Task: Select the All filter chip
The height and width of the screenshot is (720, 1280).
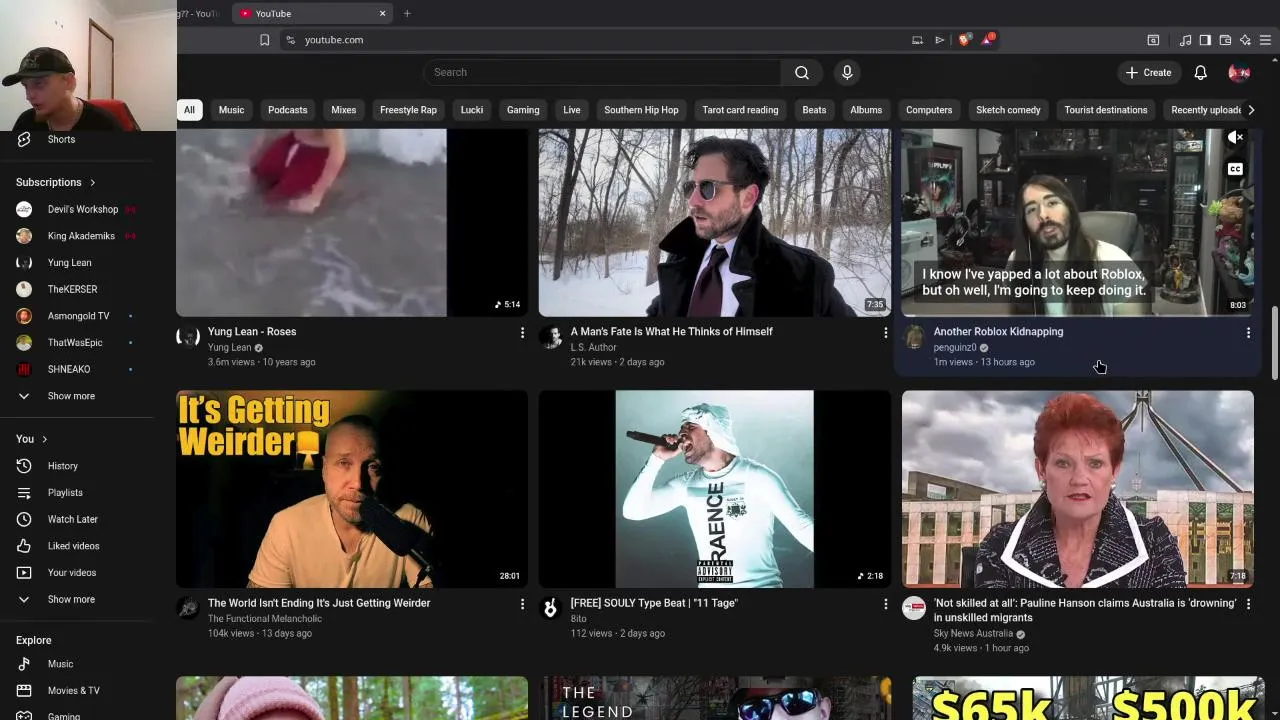Action: pyautogui.click(x=189, y=110)
